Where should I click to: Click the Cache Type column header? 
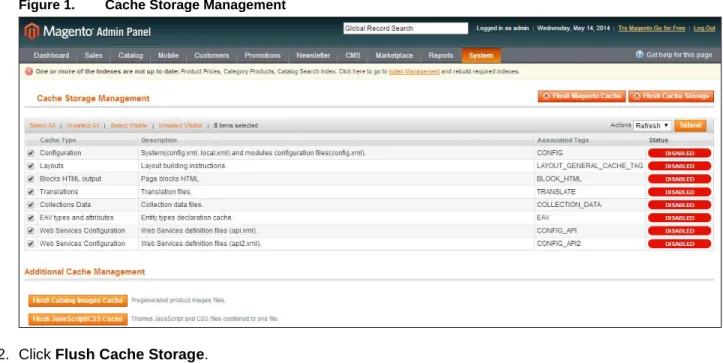pos(58,140)
